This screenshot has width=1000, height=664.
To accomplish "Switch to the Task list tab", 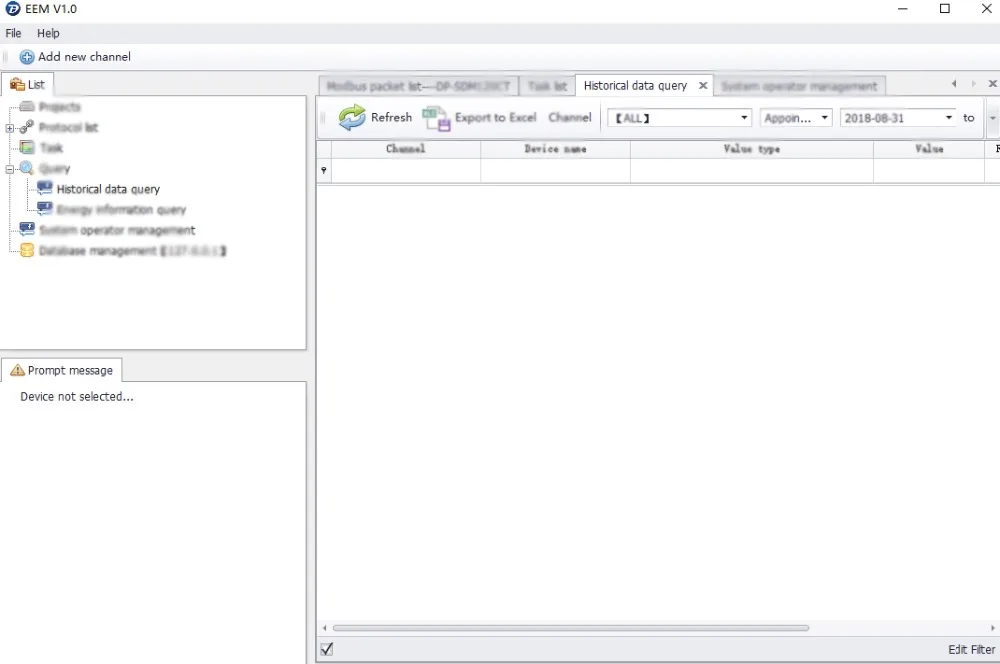I will coord(547,86).
